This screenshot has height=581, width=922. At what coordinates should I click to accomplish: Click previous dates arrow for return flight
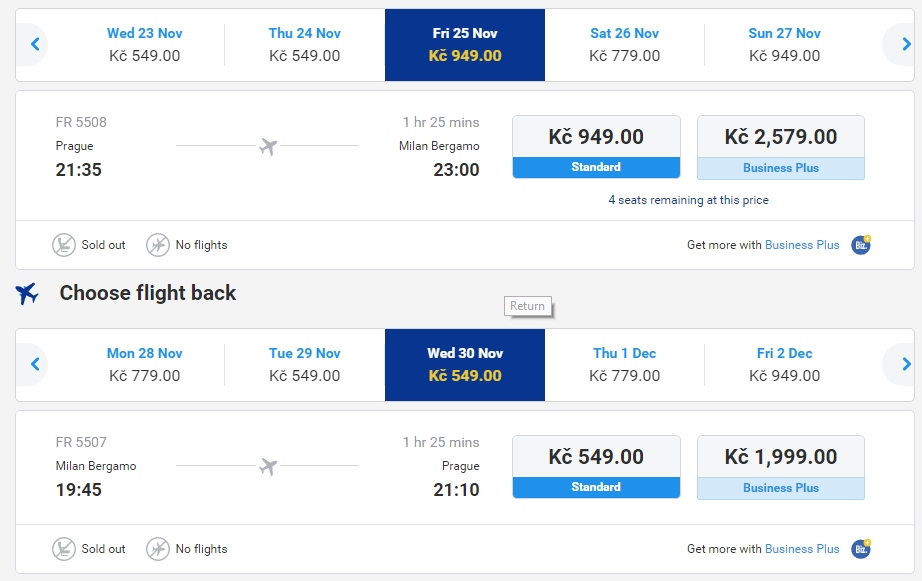coord(35,364)
